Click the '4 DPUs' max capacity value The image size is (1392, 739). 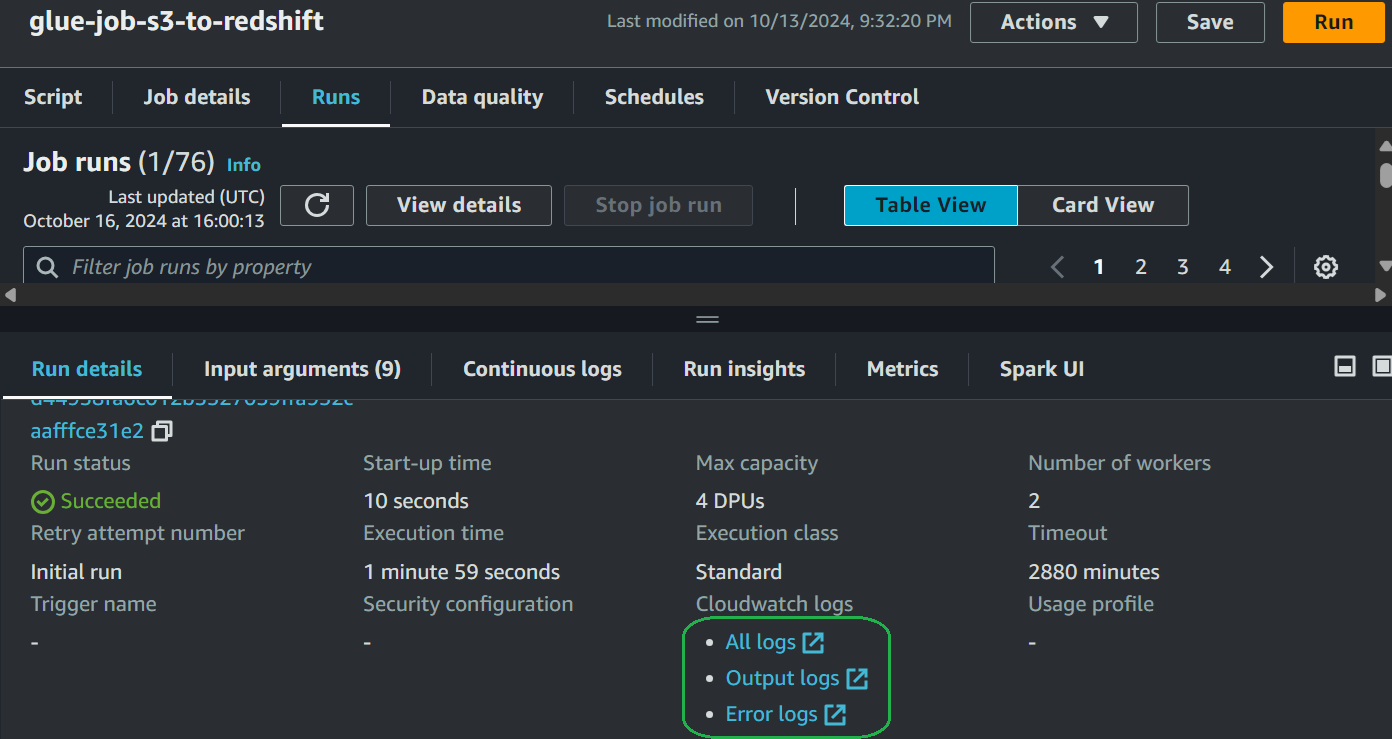(x=730, y=501)
